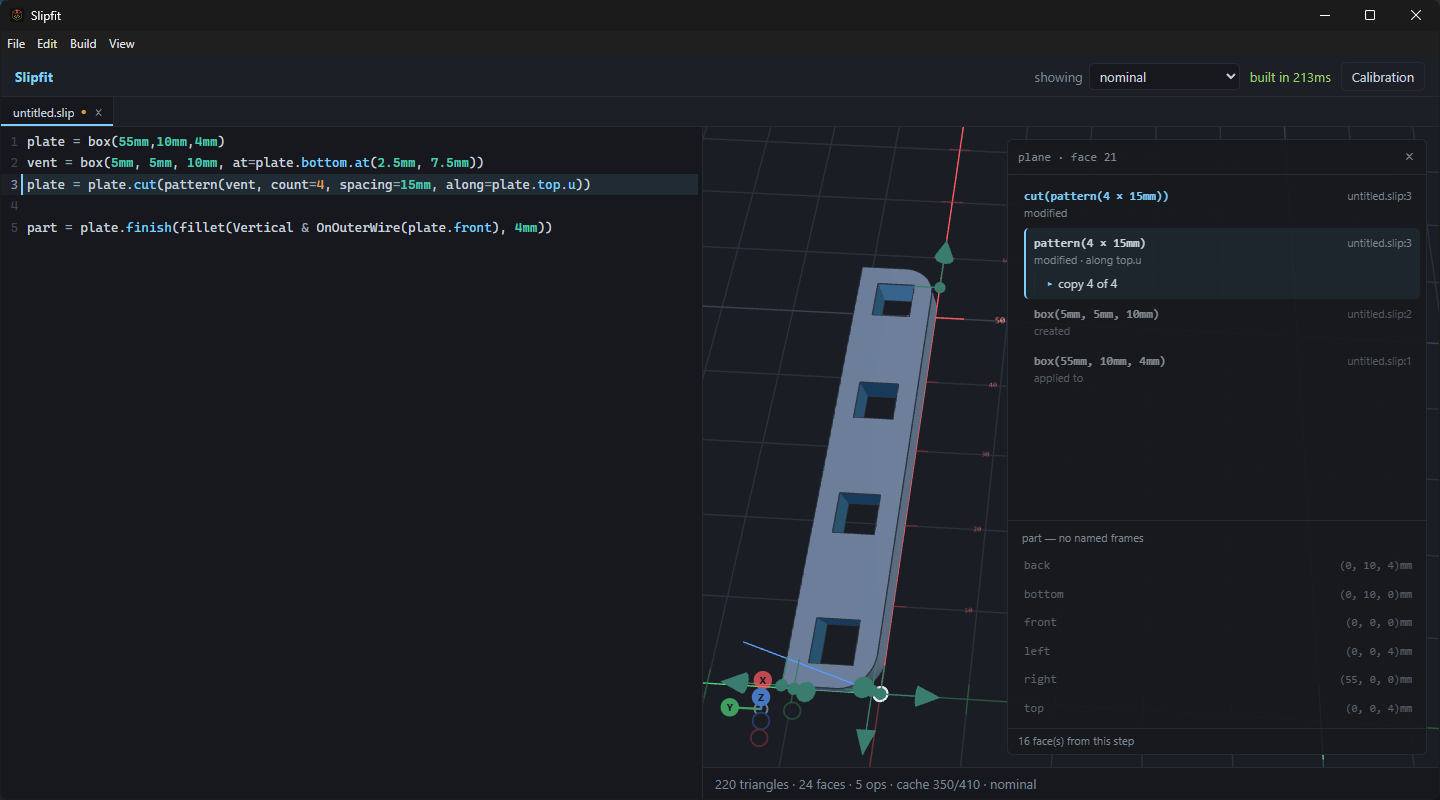The width and height of the screenshot is (1440, 800).
Task: Open the File menu
Action: [16, 44]
